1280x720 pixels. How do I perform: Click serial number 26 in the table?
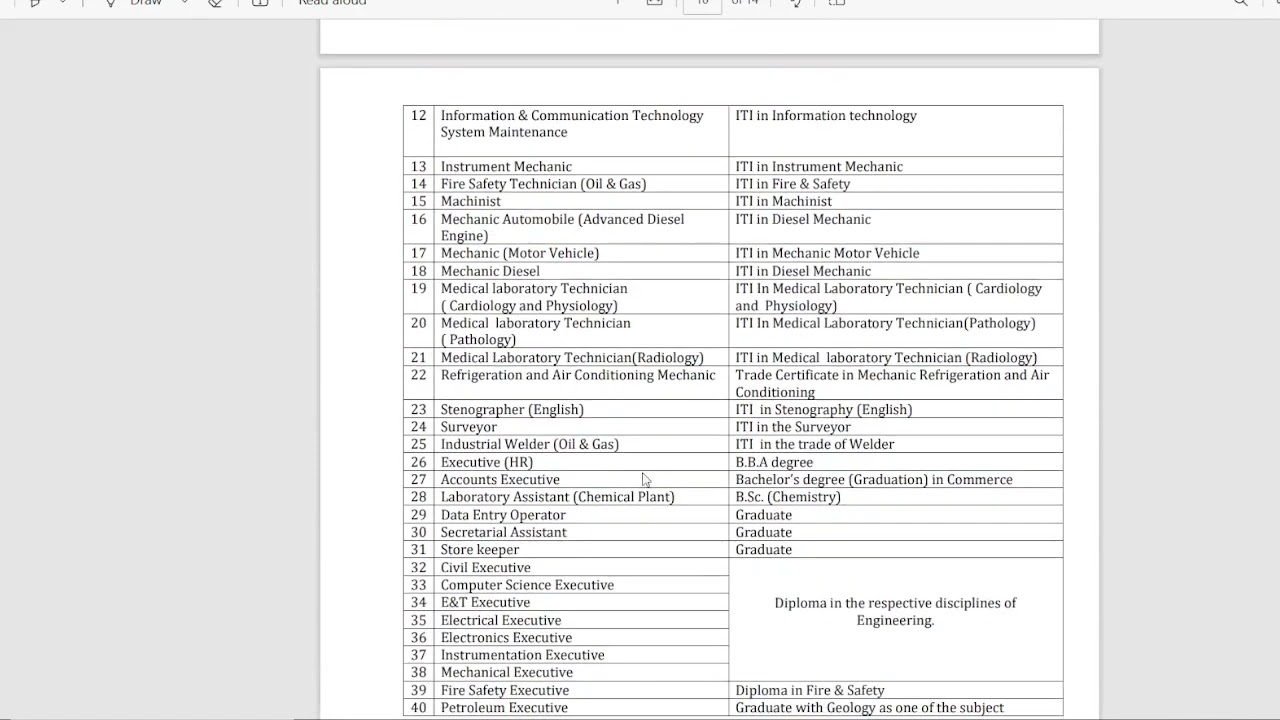click(x=418, y=462)
